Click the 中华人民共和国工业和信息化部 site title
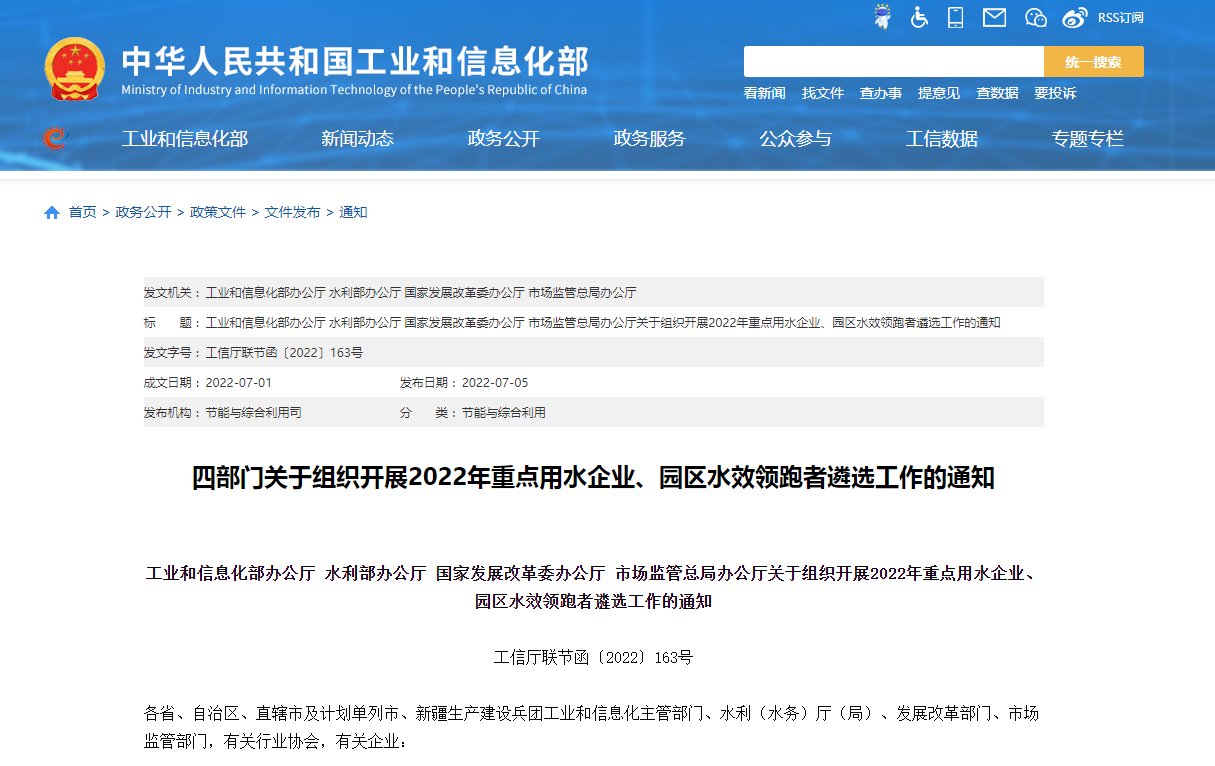Image resolution: width=1215 pixels, height=766 pixels. [x=355, y=61]
